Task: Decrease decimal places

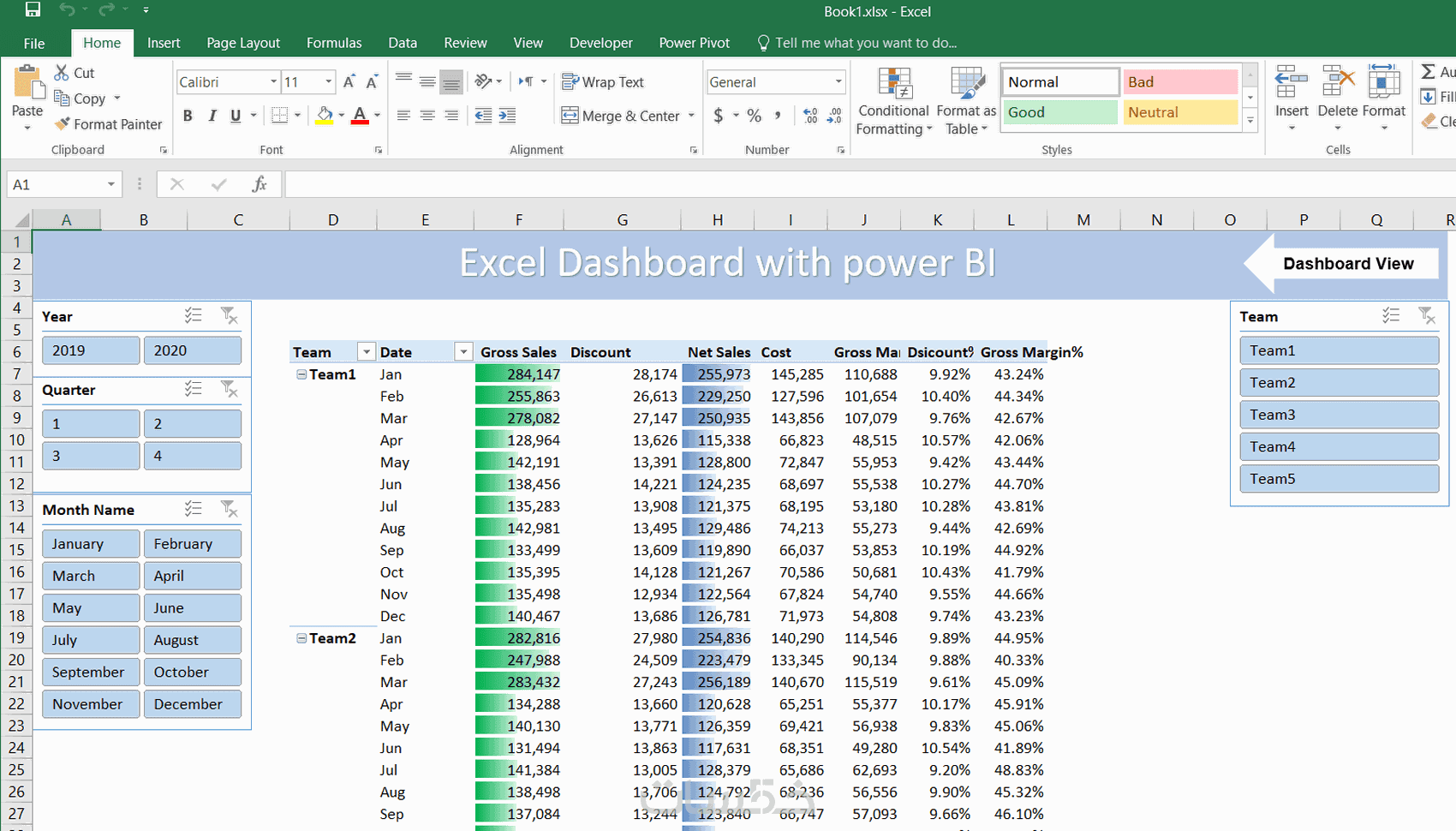Action: tap(835, 116)
